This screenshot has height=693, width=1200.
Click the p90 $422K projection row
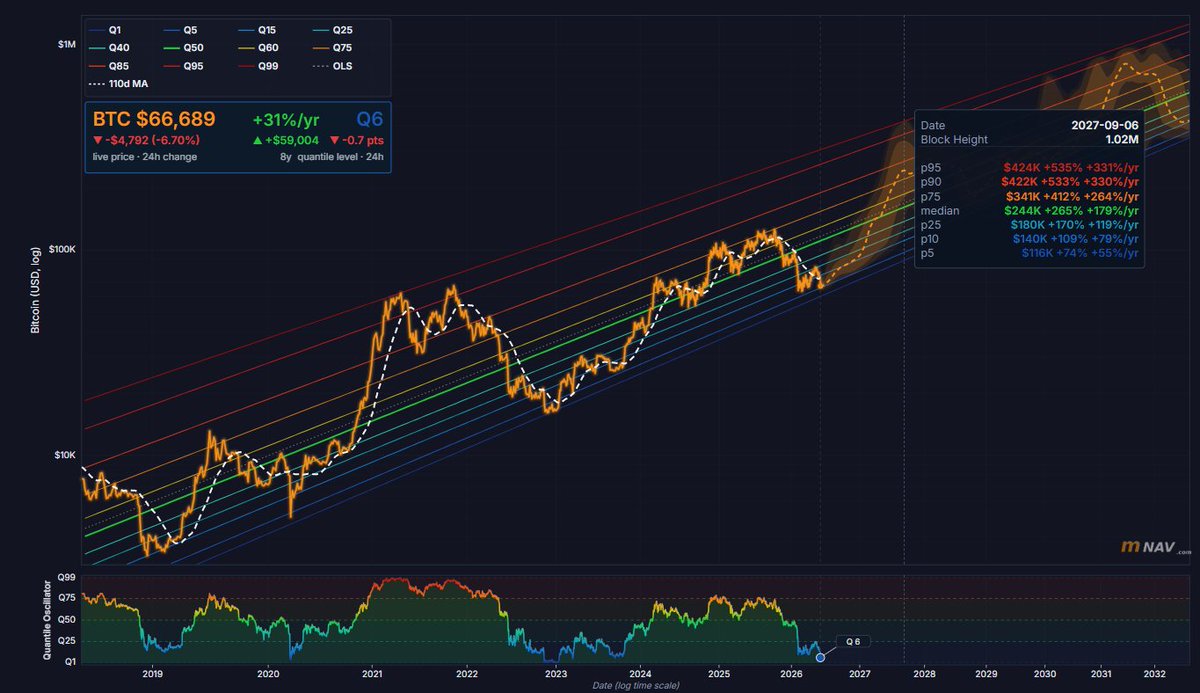pyautogui.click(x=1030, y=181)
